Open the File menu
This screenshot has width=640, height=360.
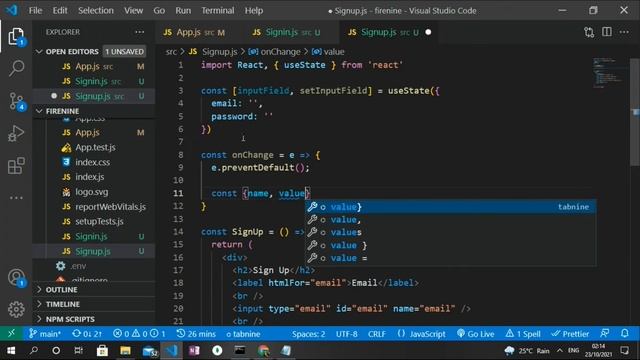pos(35,11)
